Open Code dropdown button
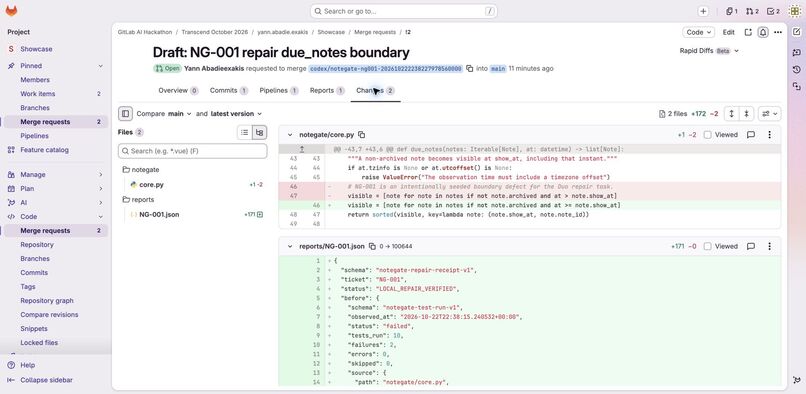806x394 pixels. point(699,32)
